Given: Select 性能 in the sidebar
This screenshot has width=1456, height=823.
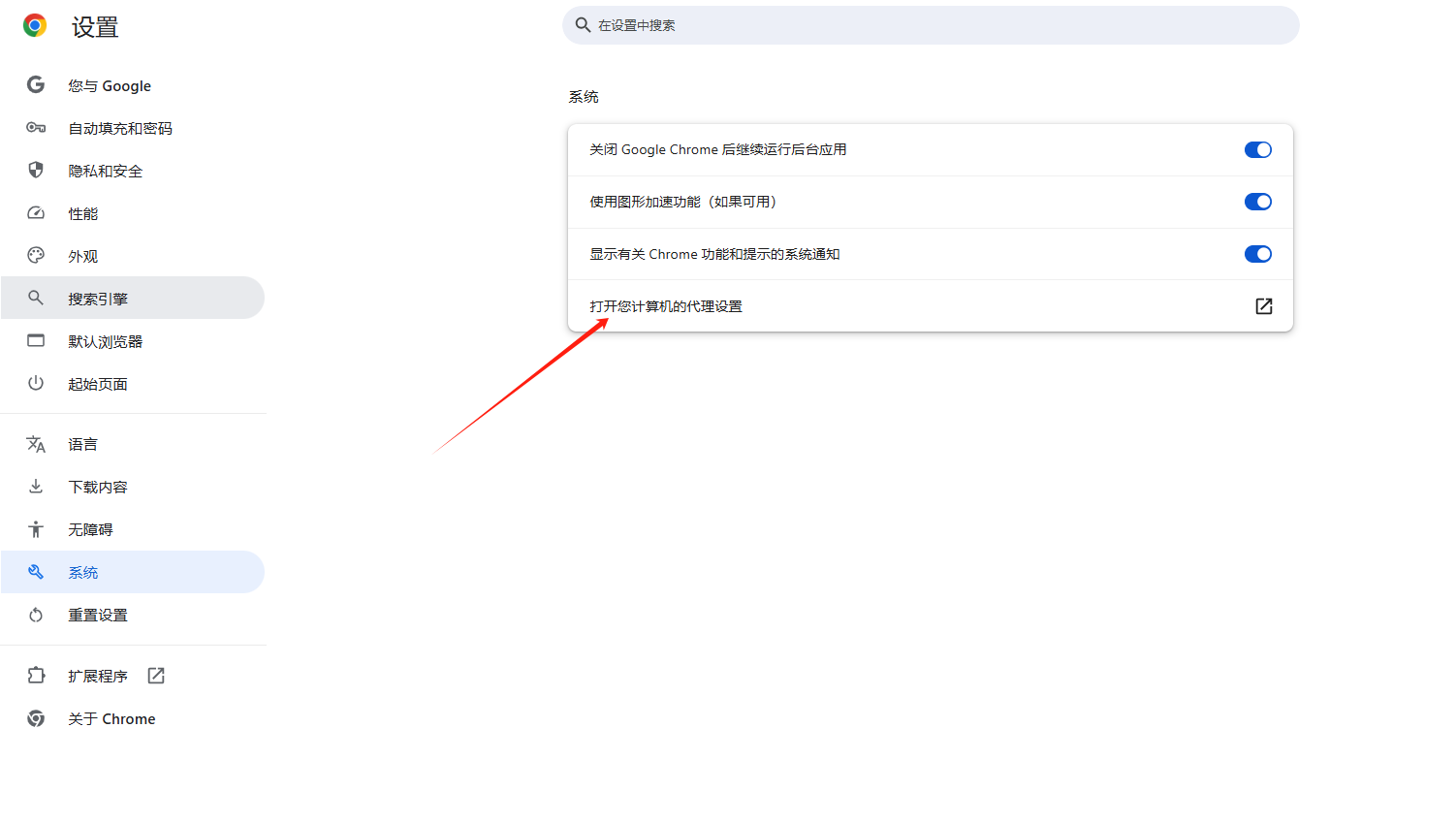Looking at the screenshot, I should click(133, 213).
